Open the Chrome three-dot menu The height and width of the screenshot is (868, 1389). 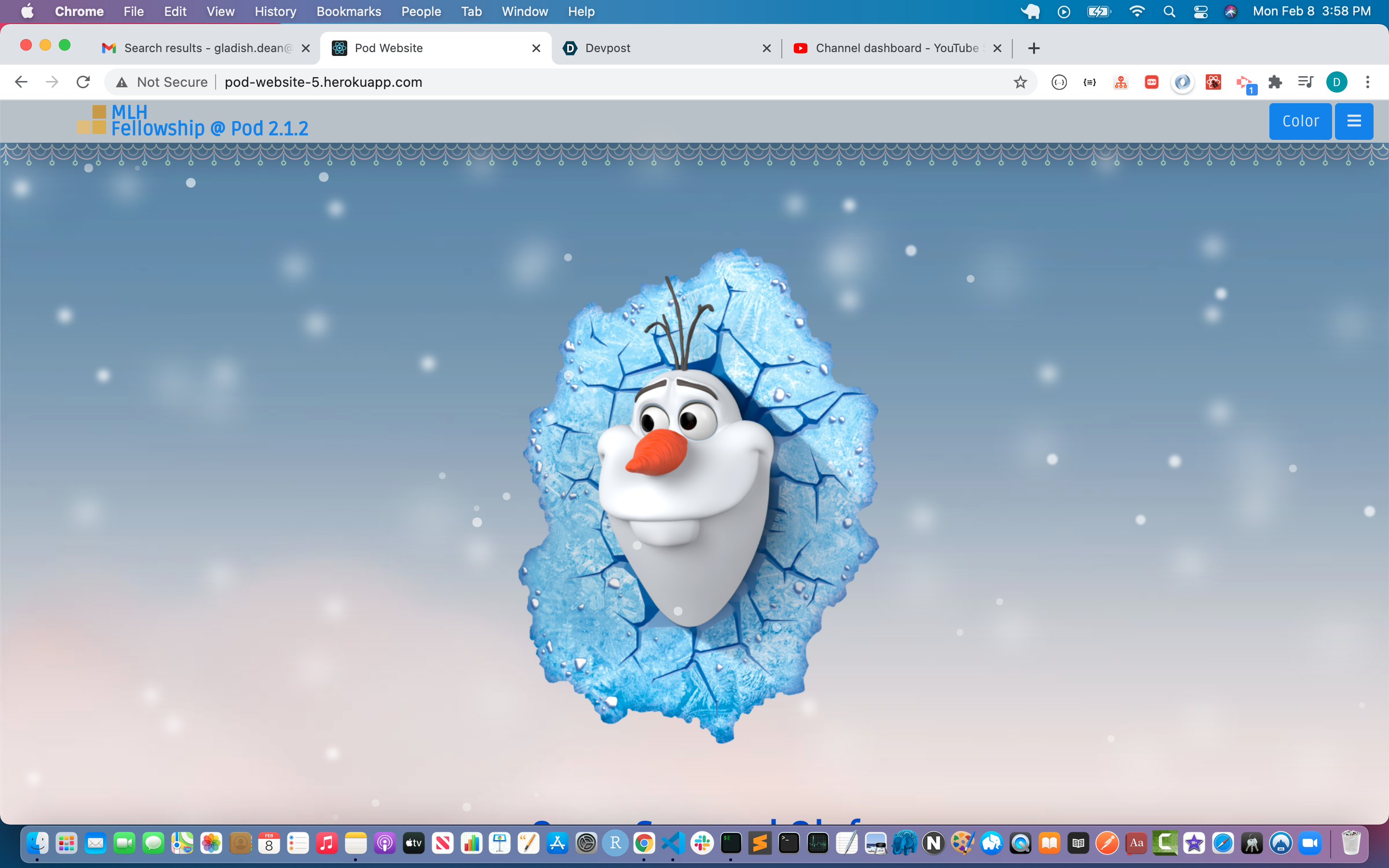[1367, 82]
